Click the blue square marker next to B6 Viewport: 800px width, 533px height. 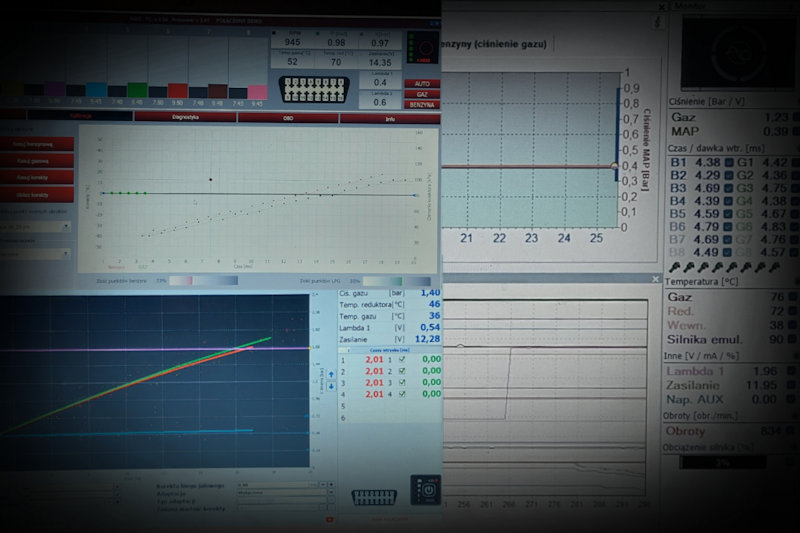pyautogui.click(x=729, y=226)
